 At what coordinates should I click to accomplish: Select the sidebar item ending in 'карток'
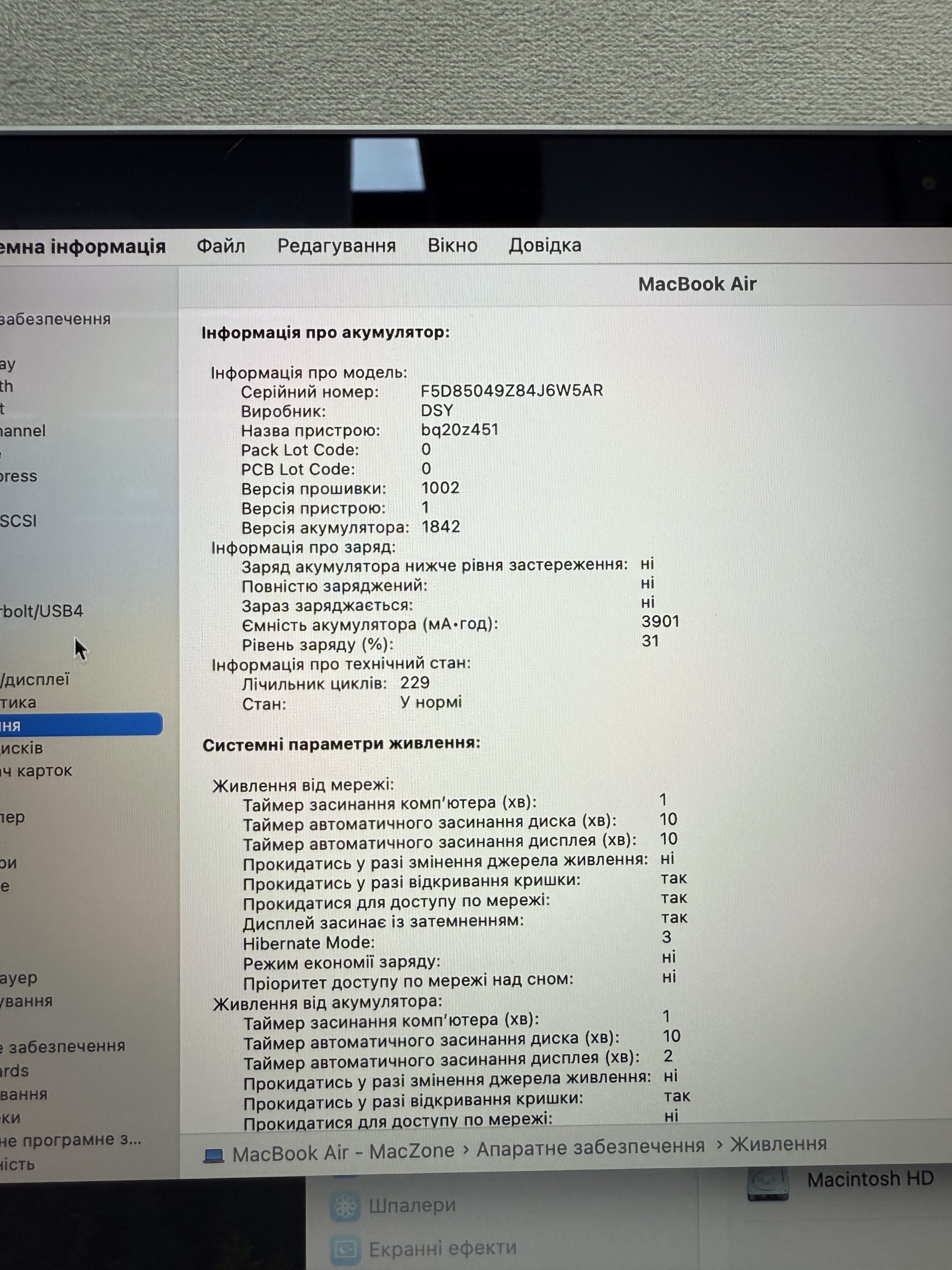tap(36, 771)
